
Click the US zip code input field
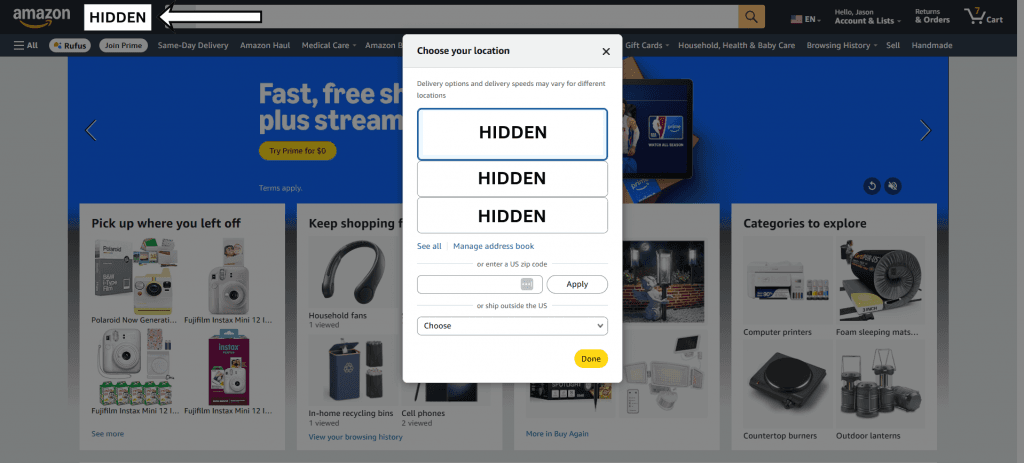tap(470, 285)
